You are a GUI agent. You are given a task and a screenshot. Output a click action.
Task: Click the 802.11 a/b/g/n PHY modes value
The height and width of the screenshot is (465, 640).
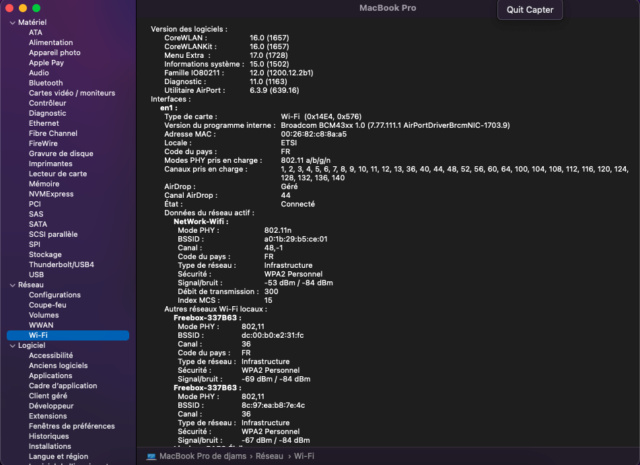point(305,160)
